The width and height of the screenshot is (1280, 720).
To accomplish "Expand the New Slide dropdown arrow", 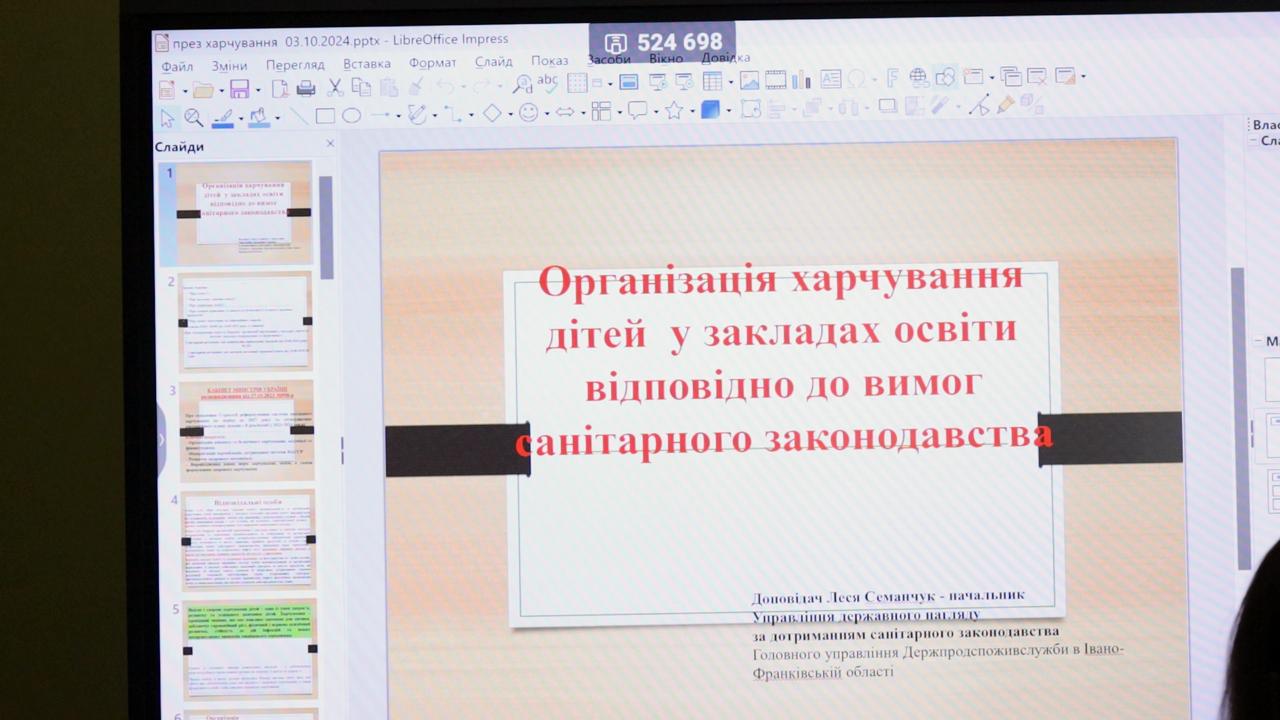I will click(x=991, y=77).
